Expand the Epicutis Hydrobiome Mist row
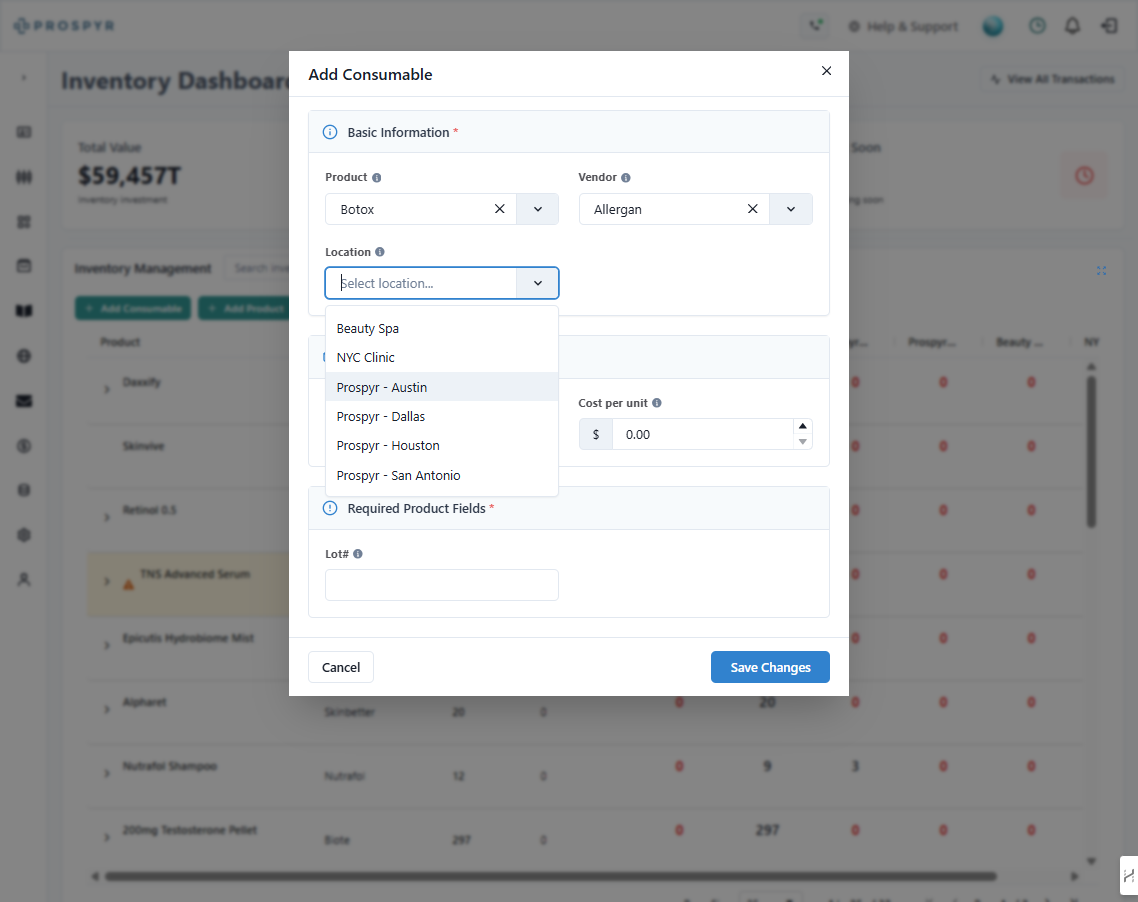Screen dimensions: 1138x902 107,645
